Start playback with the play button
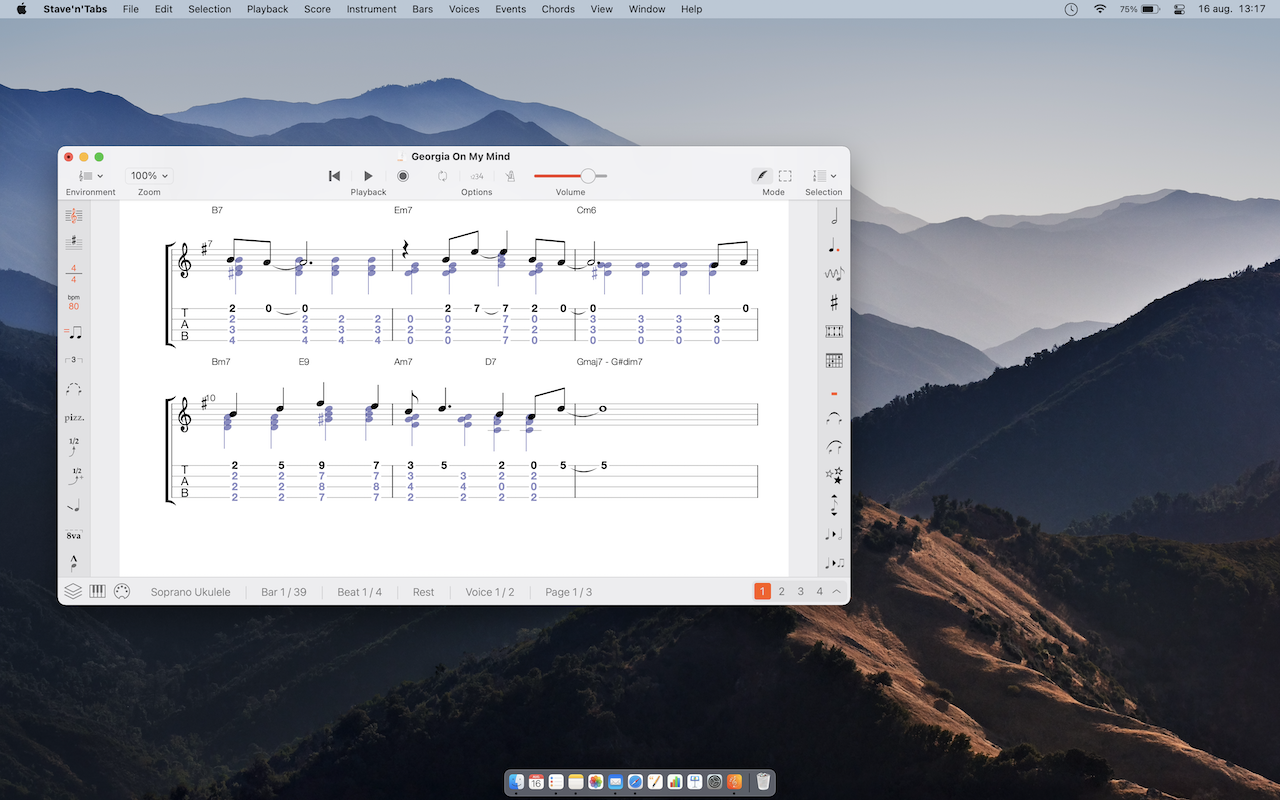Screen dimensions: 1280x800 368,176
